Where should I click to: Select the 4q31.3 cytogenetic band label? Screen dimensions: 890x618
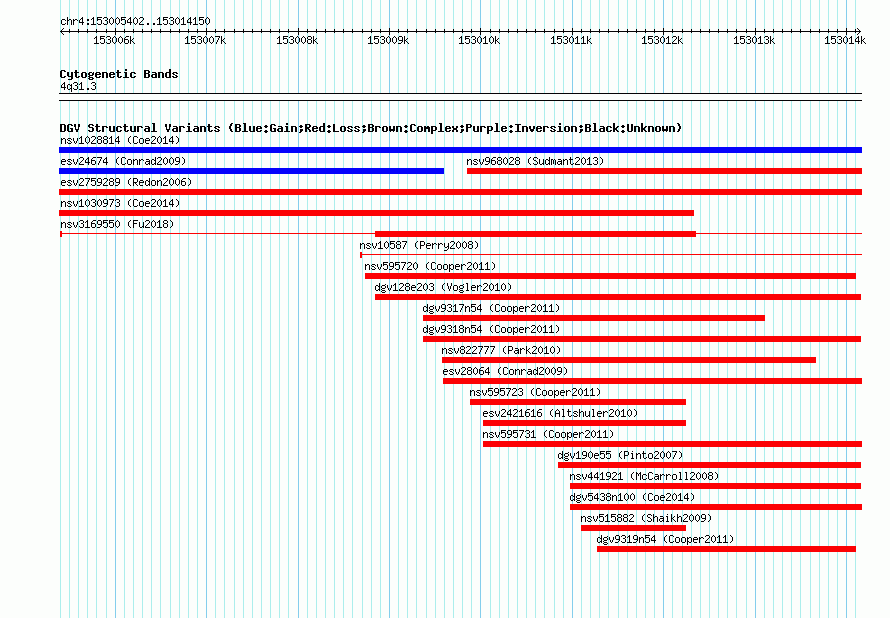(x=78, y=86)
